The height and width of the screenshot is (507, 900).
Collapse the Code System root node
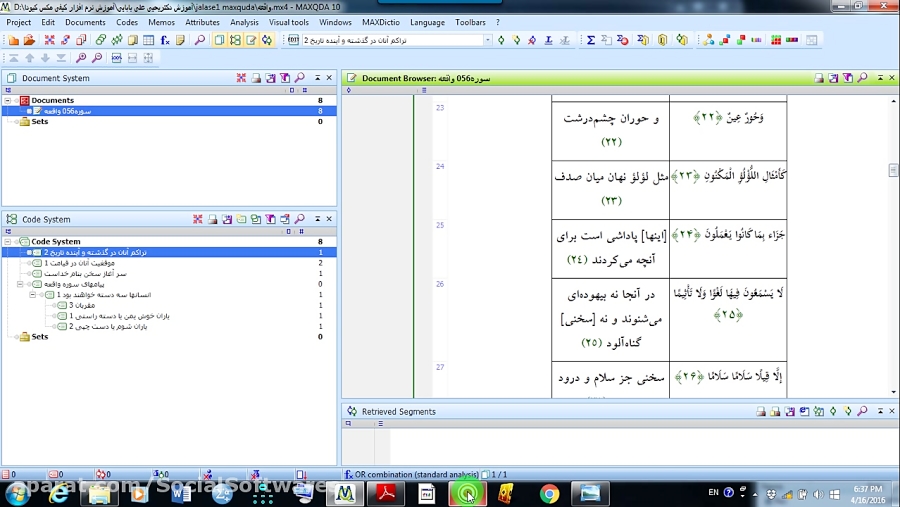(8, 242)
